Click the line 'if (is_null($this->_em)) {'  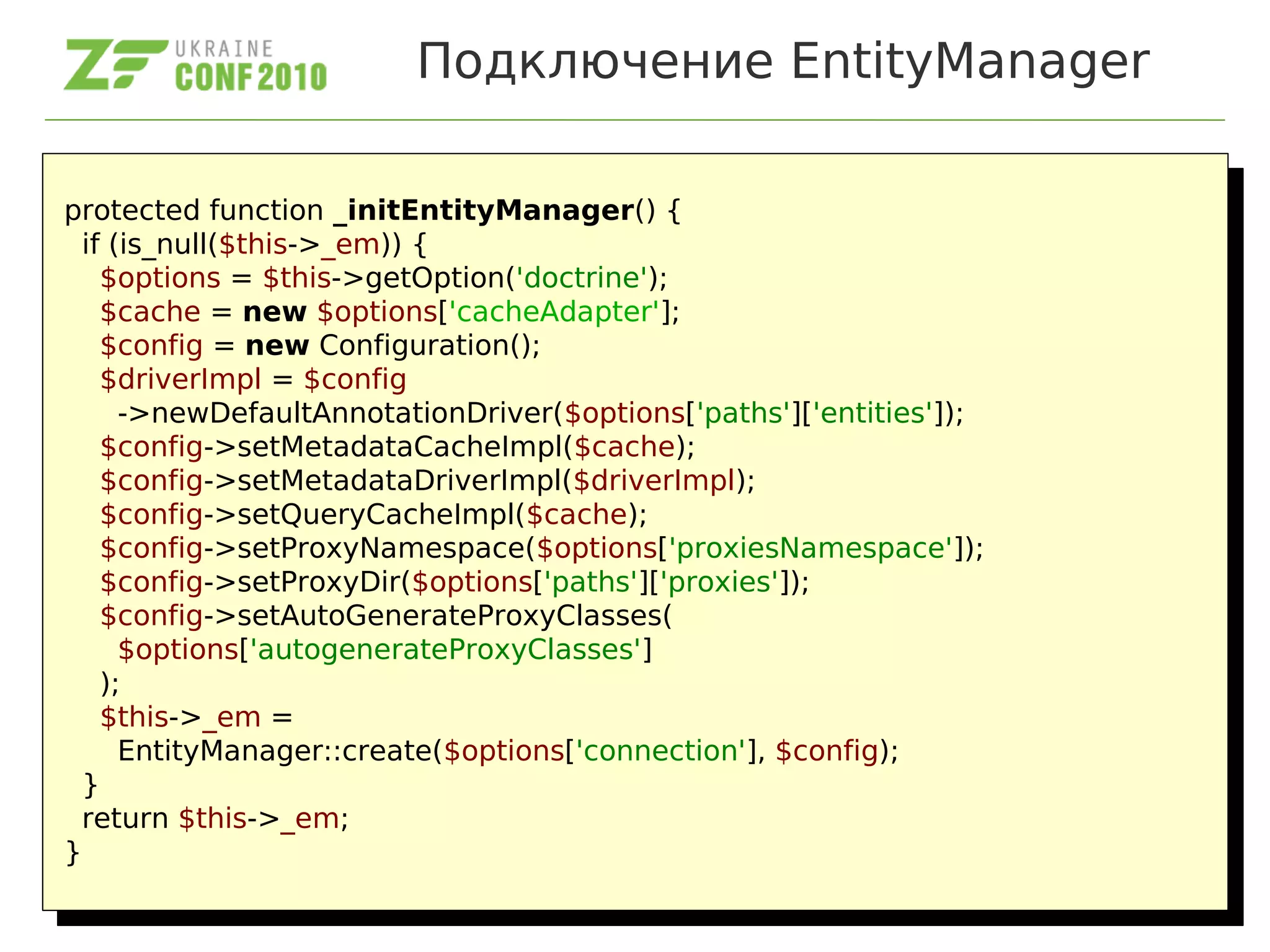[x=255, y=244]
